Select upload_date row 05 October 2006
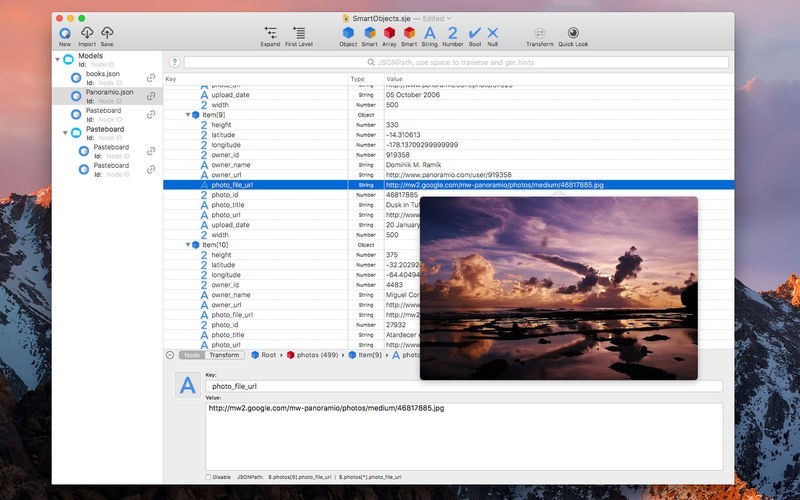Screen dimensions: 800x500 tap(448, 95)
